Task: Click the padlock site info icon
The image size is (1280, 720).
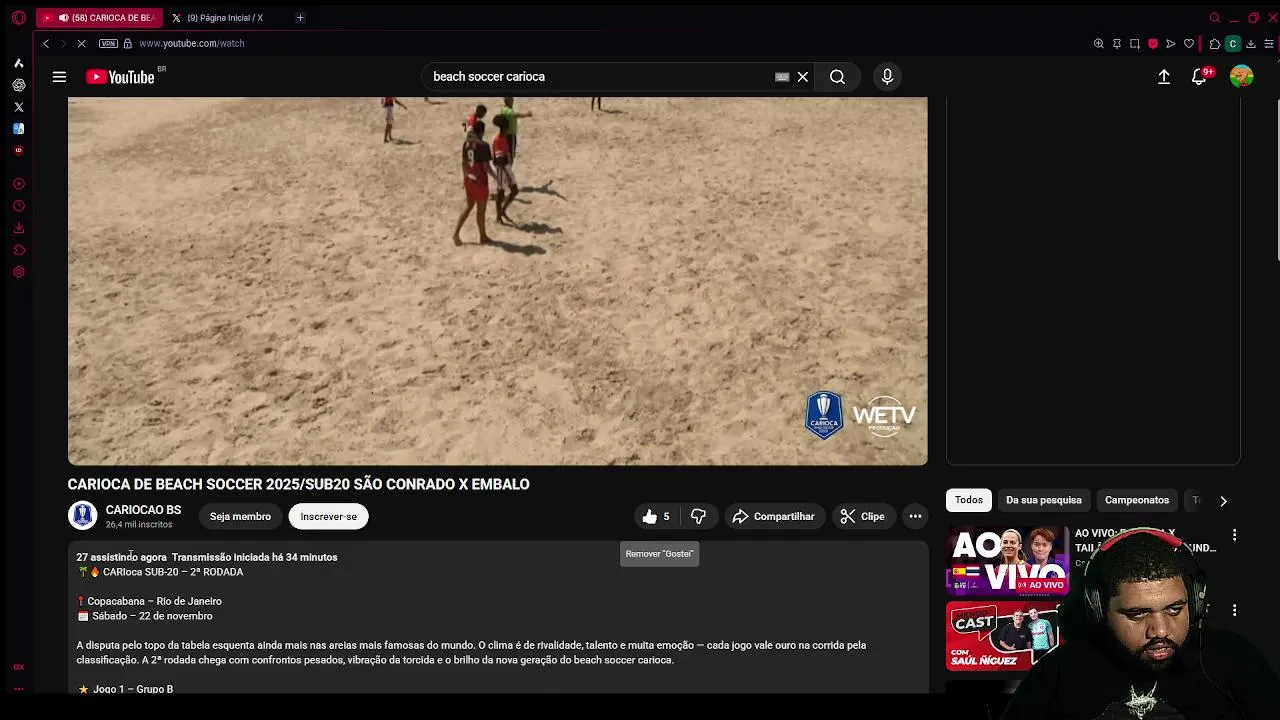Action: (127, 43)
